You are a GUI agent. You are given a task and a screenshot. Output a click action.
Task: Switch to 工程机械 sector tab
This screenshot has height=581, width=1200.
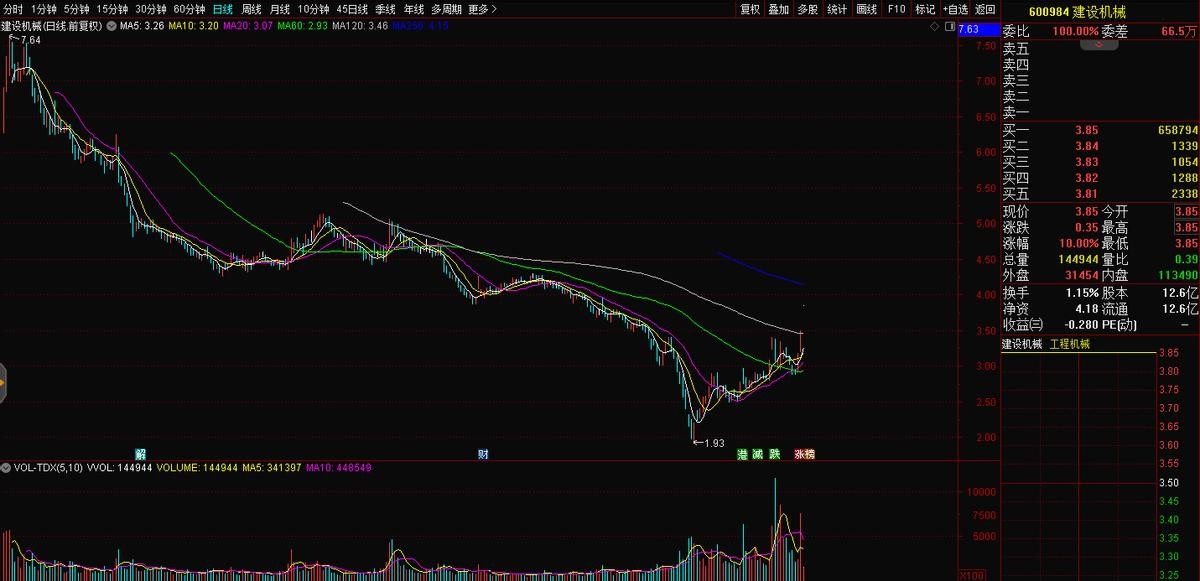click(x=1070, y=344)
